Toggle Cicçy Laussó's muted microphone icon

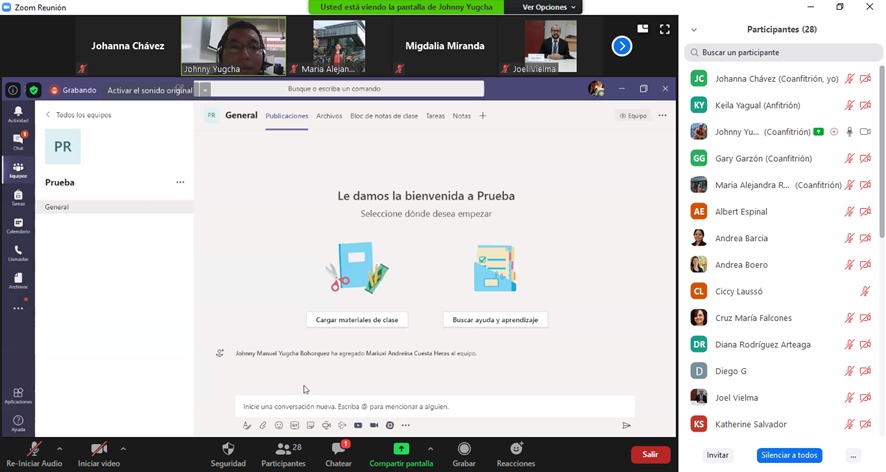(x=865, y=291)
